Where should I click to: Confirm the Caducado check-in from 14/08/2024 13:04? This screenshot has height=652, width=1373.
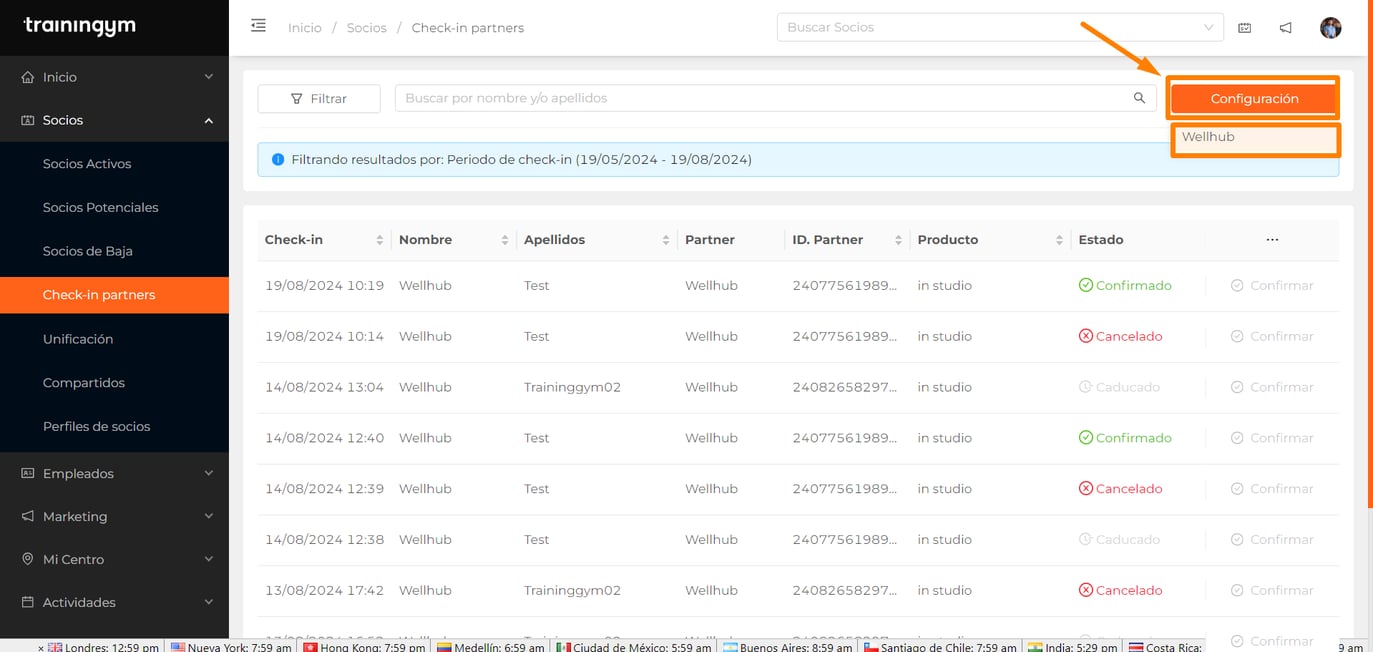[1271, 387]
